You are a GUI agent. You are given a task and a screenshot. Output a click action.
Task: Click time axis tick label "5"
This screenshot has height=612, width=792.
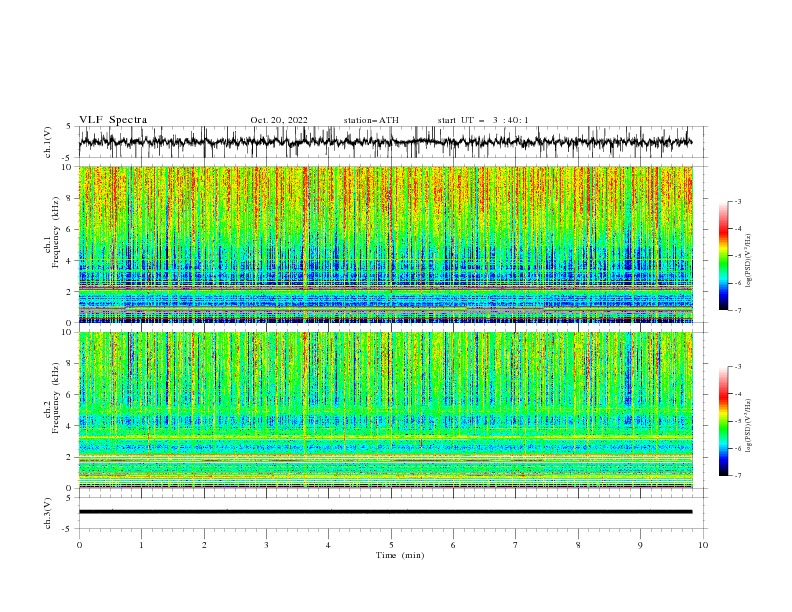[391, 545]
